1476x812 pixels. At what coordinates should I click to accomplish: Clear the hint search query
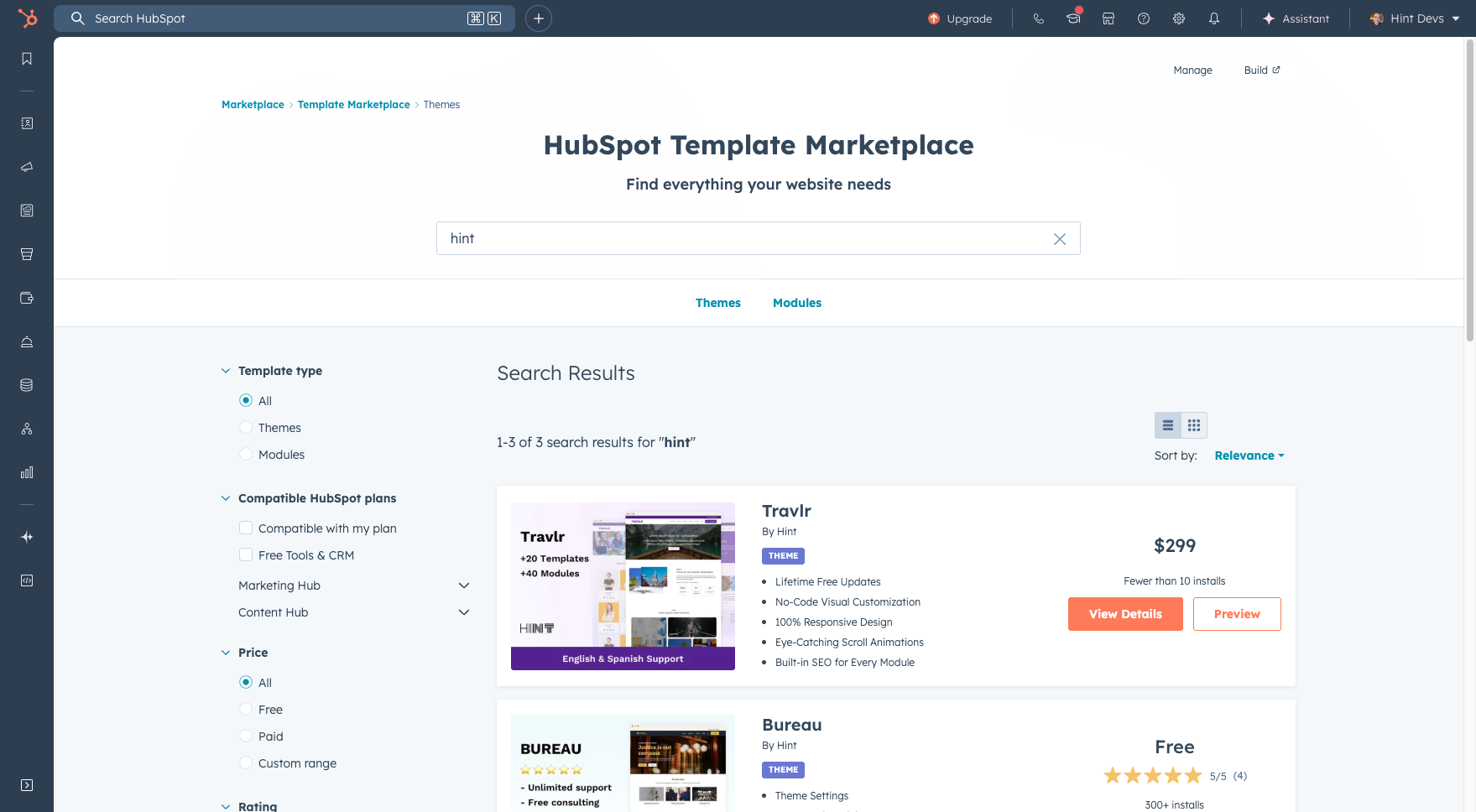click(1060, 238)
